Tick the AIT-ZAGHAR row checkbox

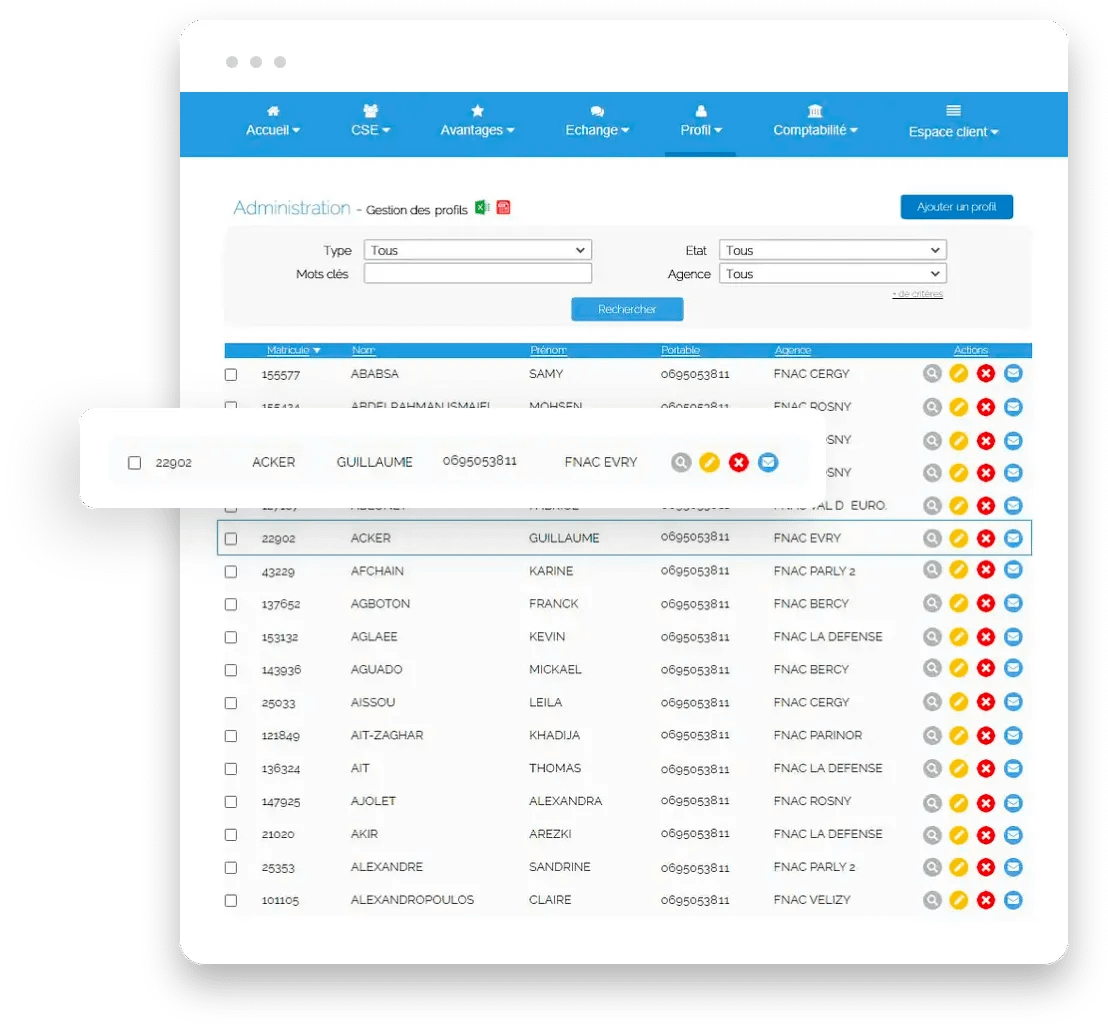231,736
